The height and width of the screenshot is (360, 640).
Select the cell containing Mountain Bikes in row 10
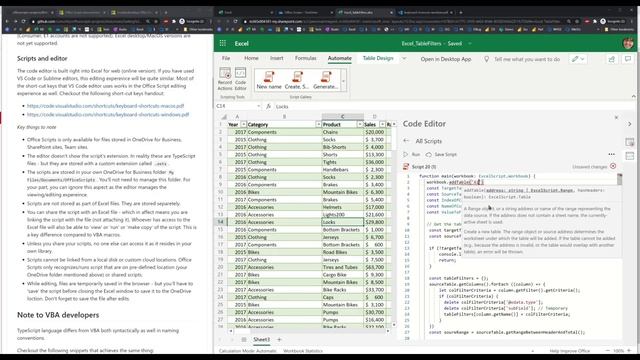click(x=342, y=192)
